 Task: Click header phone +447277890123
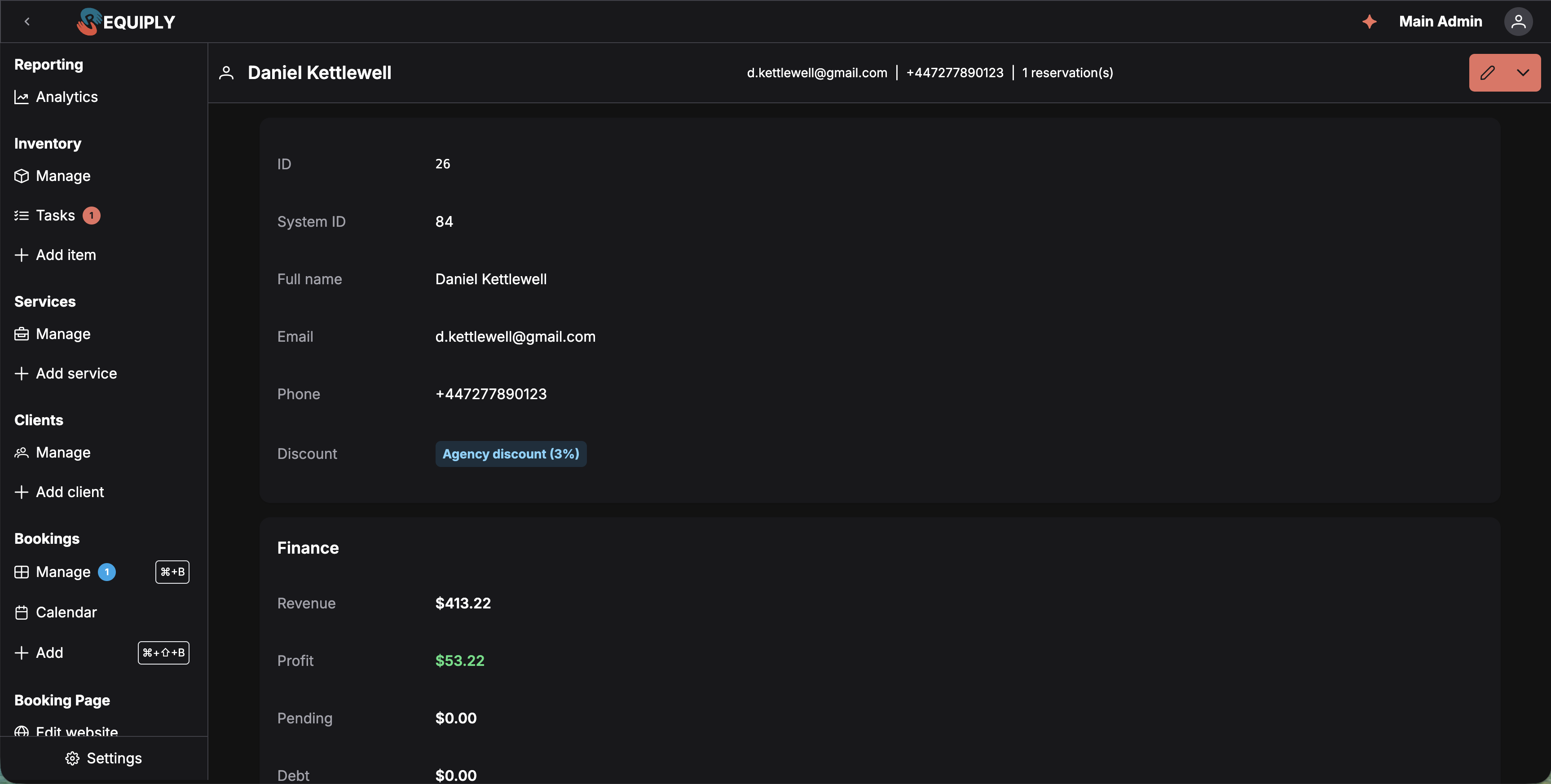(955, 73)
